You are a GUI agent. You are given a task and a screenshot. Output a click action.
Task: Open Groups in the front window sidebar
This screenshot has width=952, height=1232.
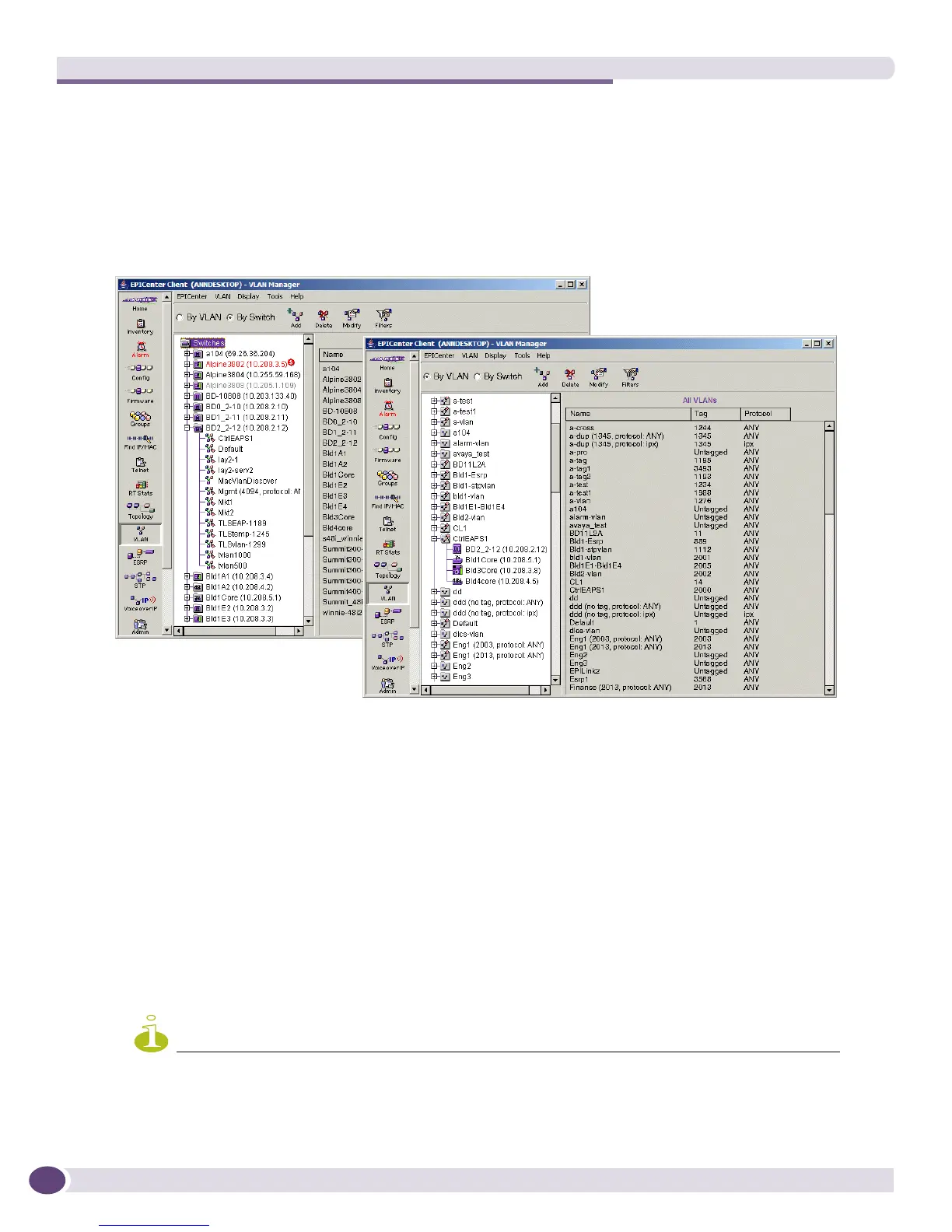tap(387, 478)
